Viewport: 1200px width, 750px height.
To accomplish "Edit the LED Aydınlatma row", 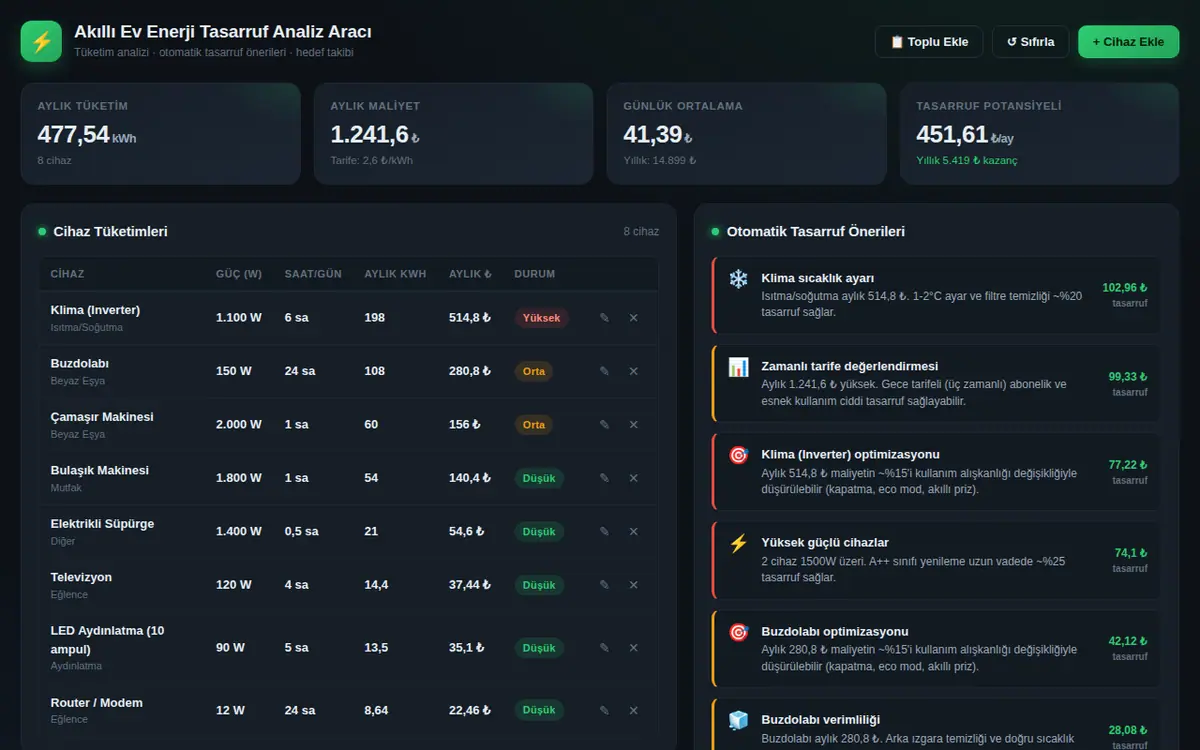I will click(x=604, y=648).
